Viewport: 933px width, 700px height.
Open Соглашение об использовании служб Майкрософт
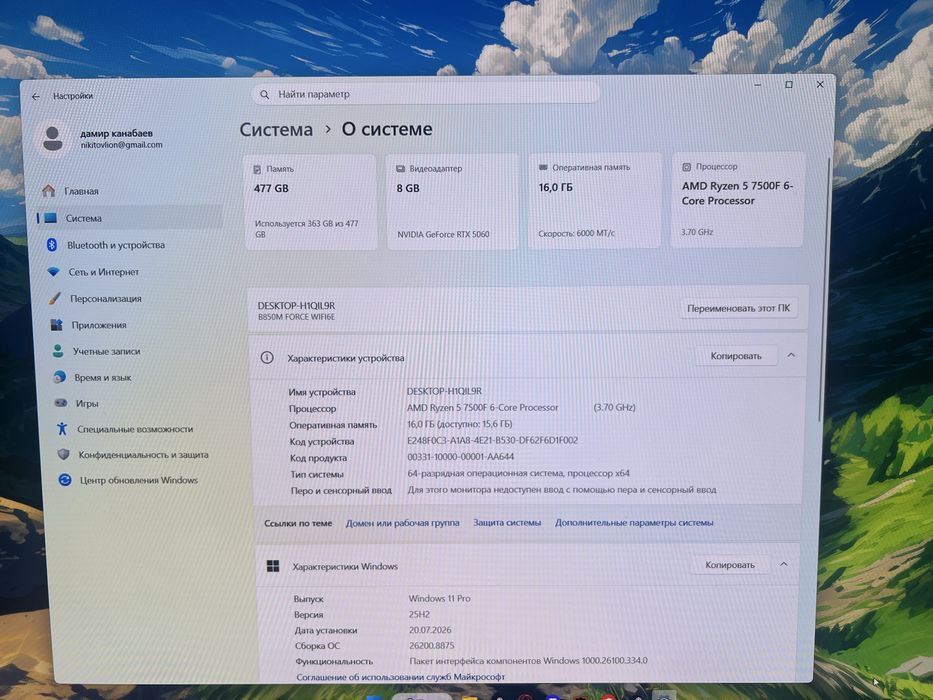(x=400, y=677)
